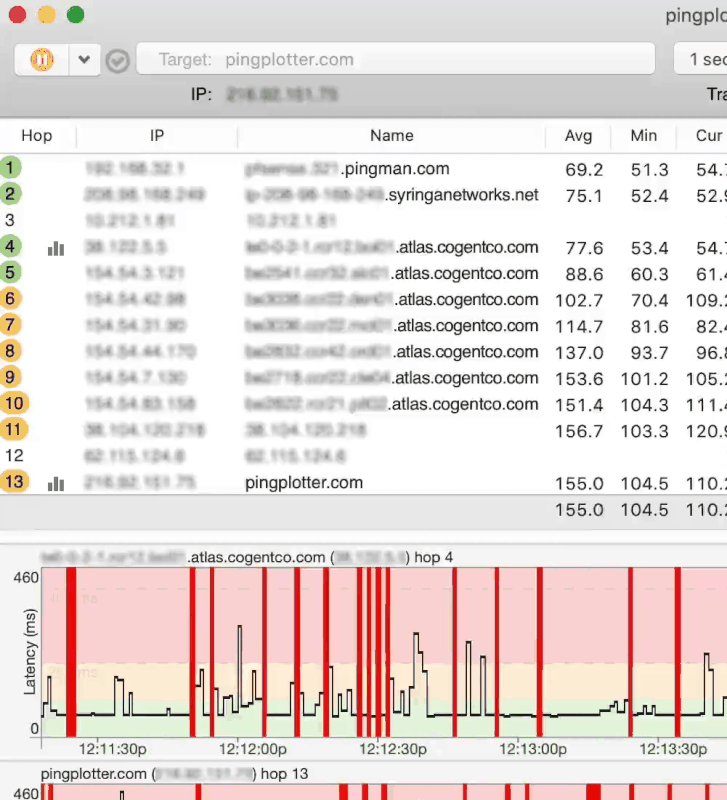Toggle the graph bar icon on hop 4

coord(56,248)
